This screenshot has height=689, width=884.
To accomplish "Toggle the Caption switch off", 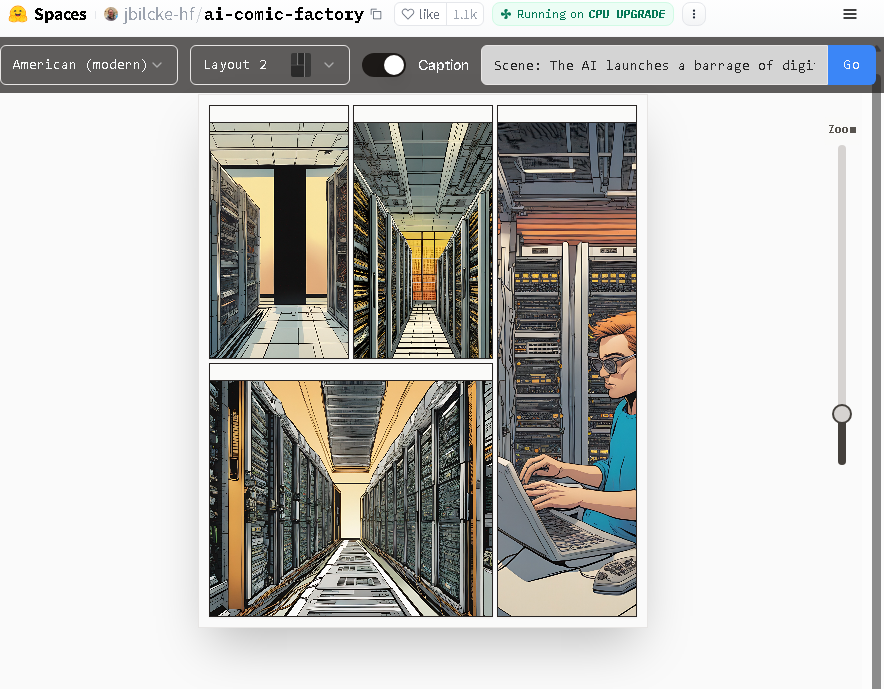I will (383, 65).
